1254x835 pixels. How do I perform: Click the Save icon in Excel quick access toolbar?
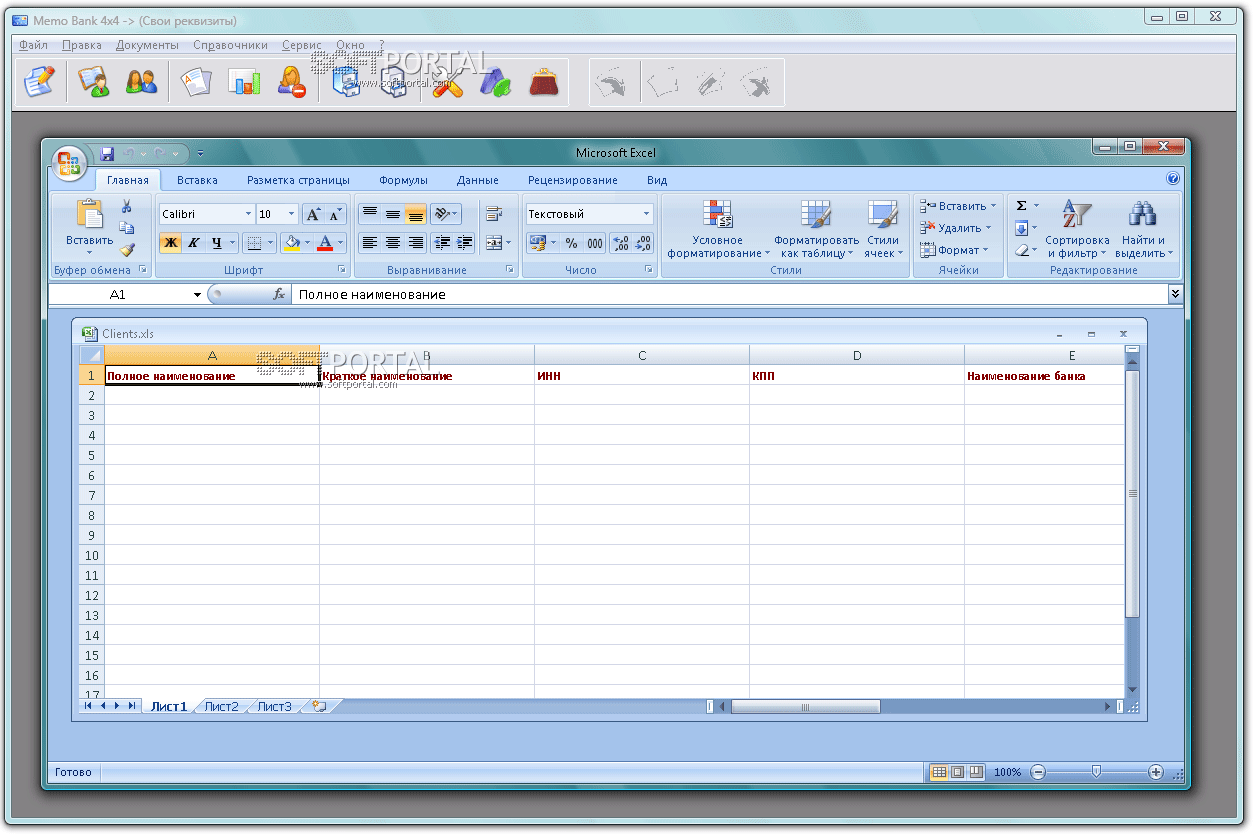(x=108, y=154)
